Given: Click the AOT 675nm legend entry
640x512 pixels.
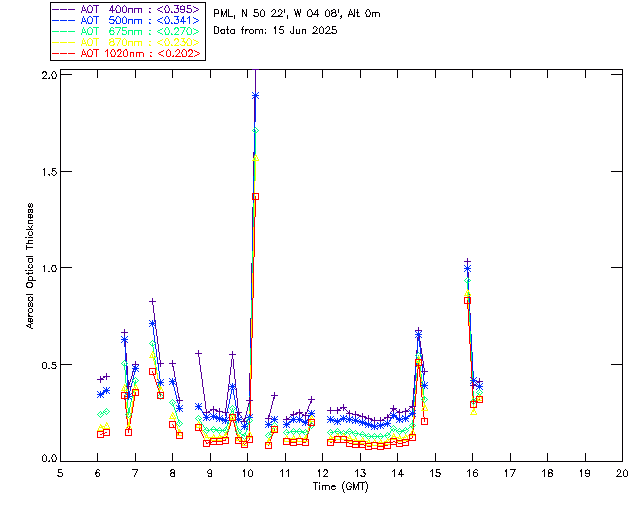Looking at the screenshot, I should (126, 31).
